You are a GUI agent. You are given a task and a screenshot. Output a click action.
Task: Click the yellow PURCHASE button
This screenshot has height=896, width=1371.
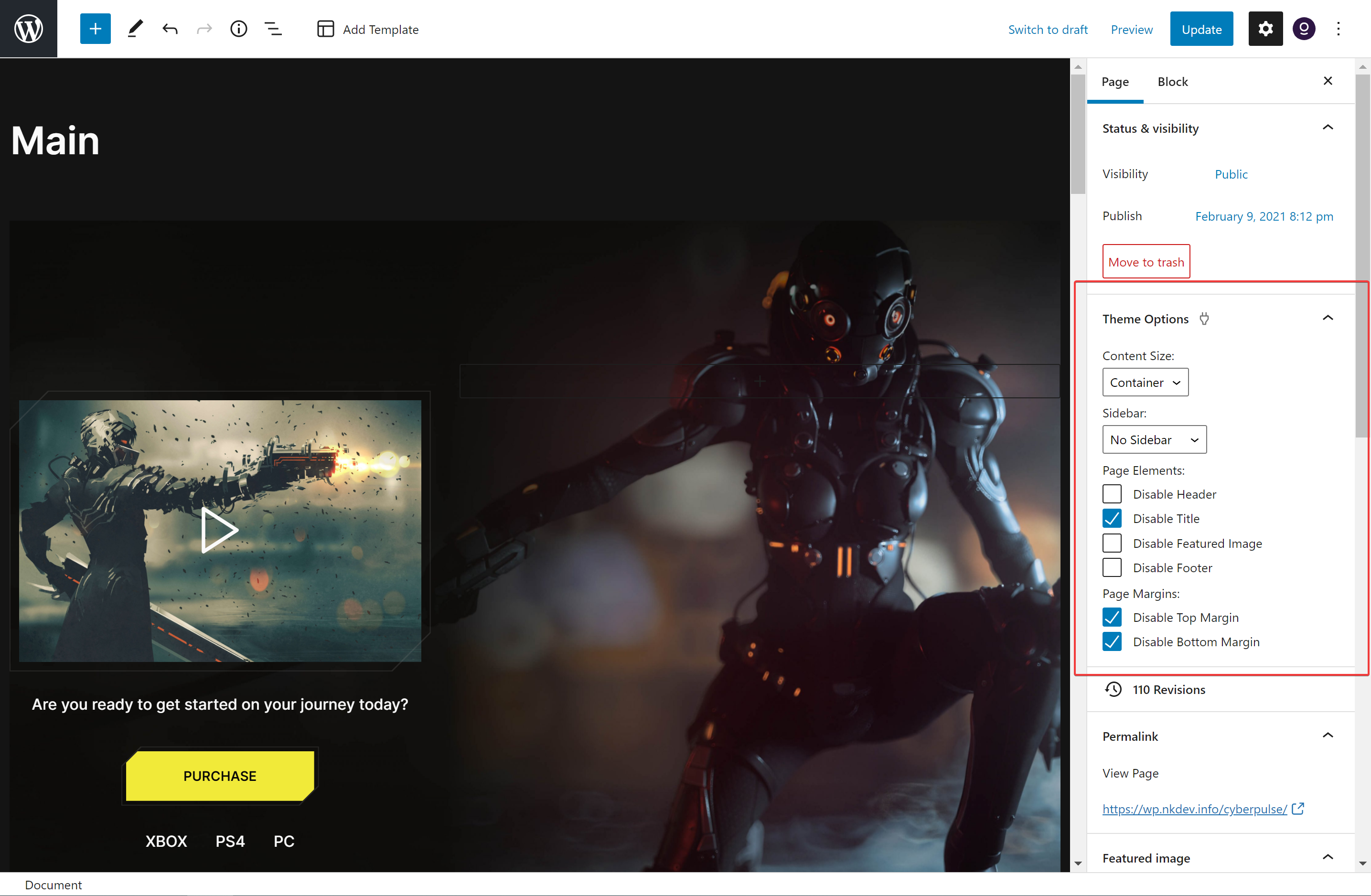219,776
